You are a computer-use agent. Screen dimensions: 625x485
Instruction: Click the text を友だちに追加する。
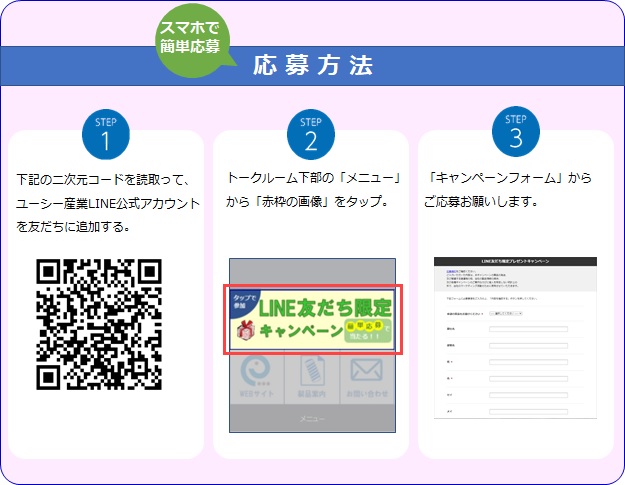(73, 226)
